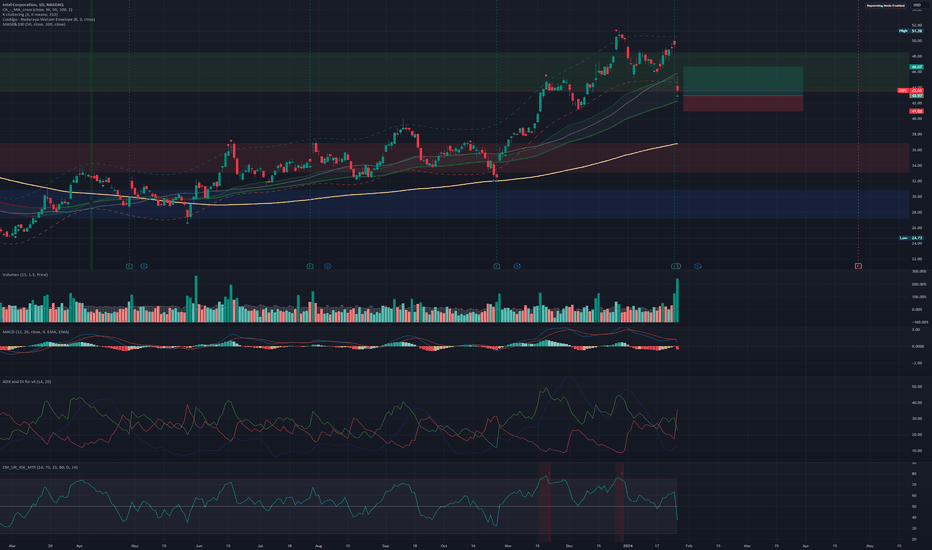Click the red 41.00 stop price label
Screen dimensions: 932x550
917,111
